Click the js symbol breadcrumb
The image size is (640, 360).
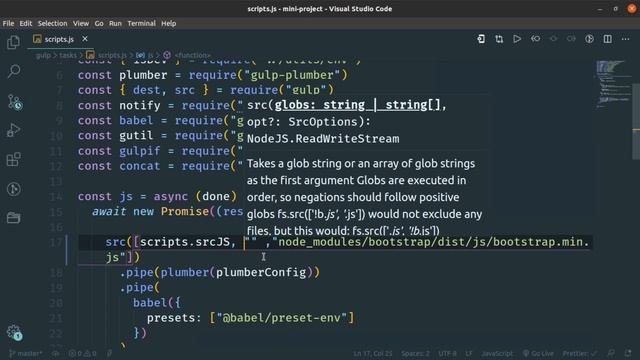145,55
